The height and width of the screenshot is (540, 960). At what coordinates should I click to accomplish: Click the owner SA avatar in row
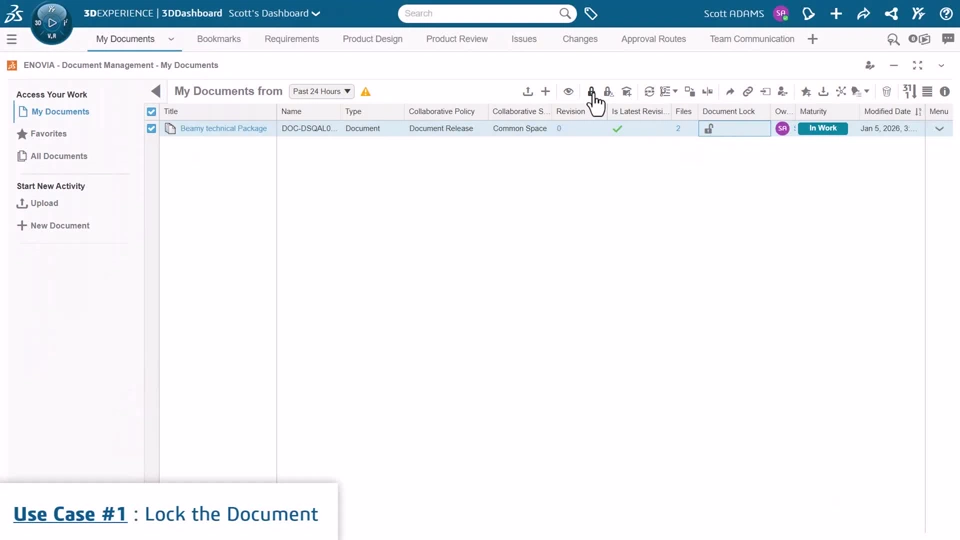click(x=782, y=129)
